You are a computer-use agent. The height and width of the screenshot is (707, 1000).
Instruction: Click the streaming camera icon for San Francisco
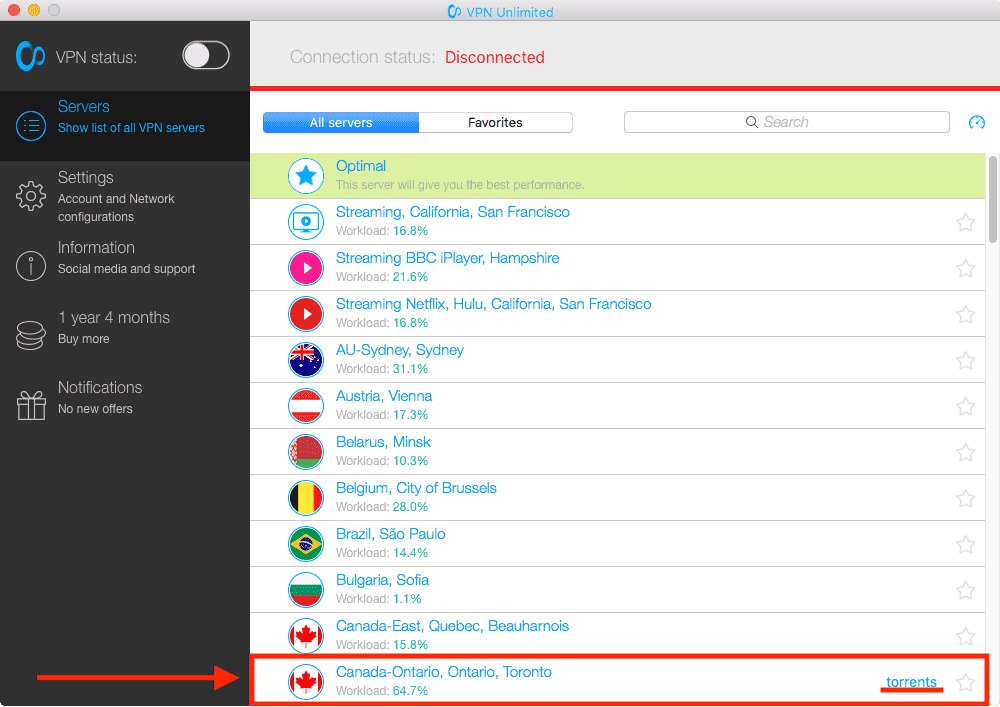point(306,221)
